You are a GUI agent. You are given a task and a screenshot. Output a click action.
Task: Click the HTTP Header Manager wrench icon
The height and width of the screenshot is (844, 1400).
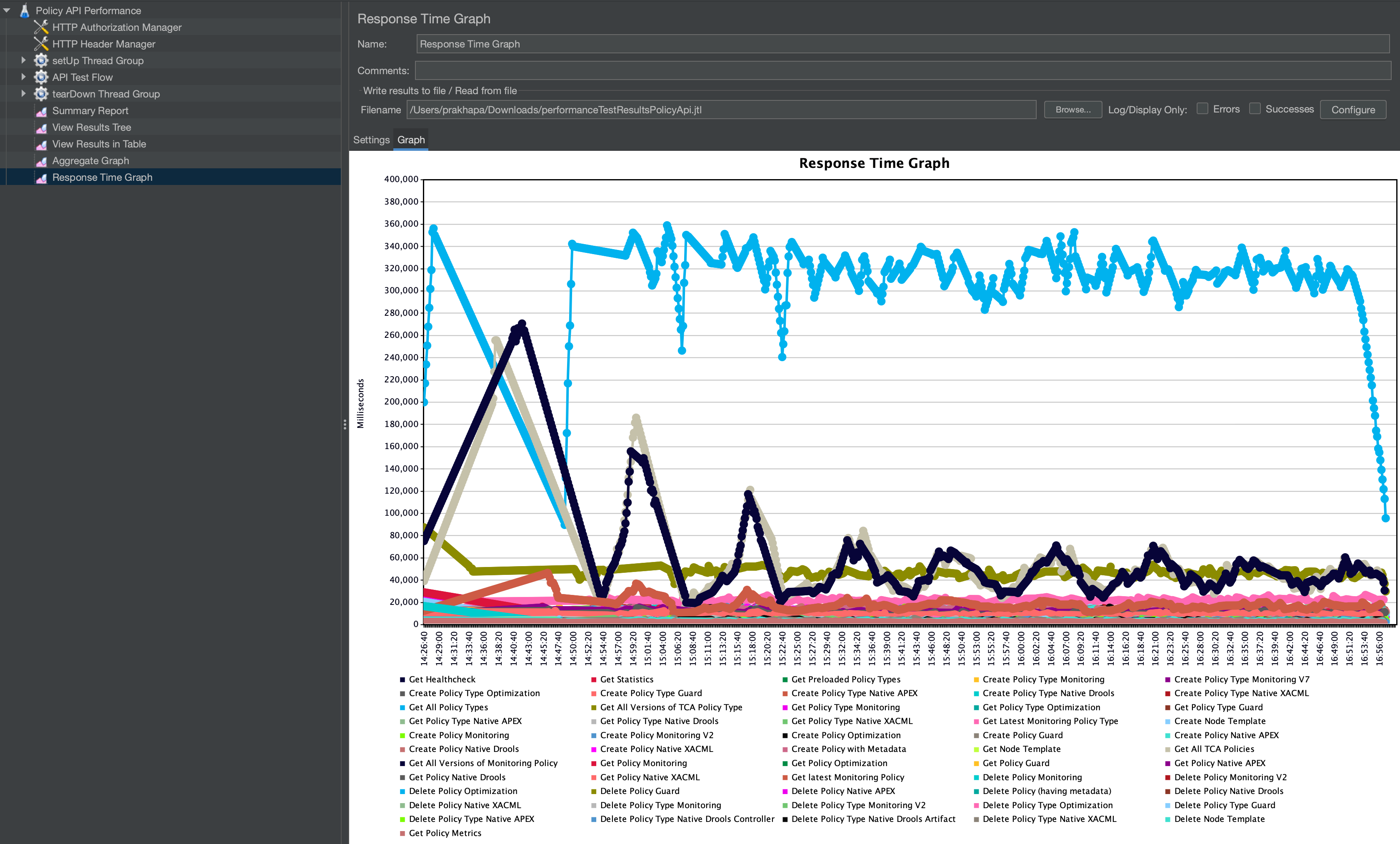41,44
